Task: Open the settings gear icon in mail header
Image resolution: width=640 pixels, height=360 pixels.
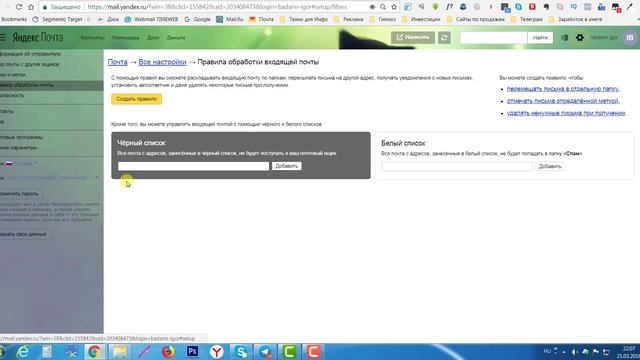Action: point(580,38)
